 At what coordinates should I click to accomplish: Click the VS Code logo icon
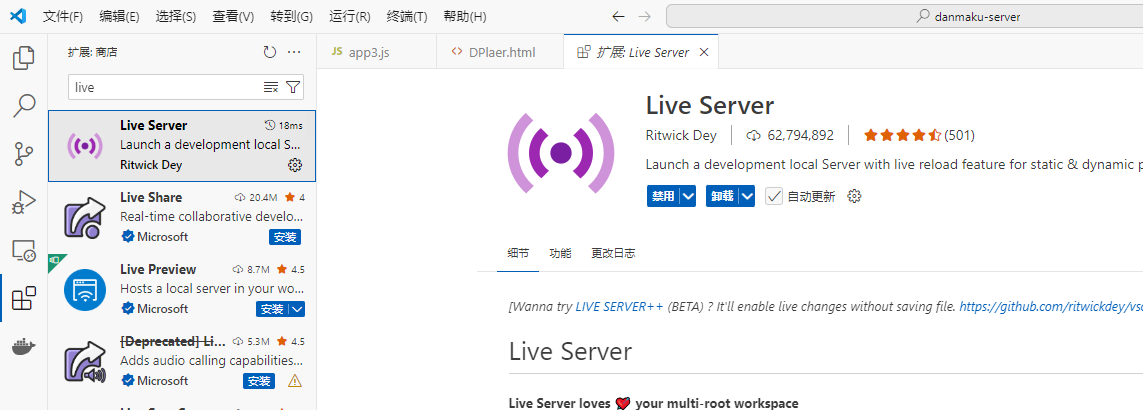(17, 16)
